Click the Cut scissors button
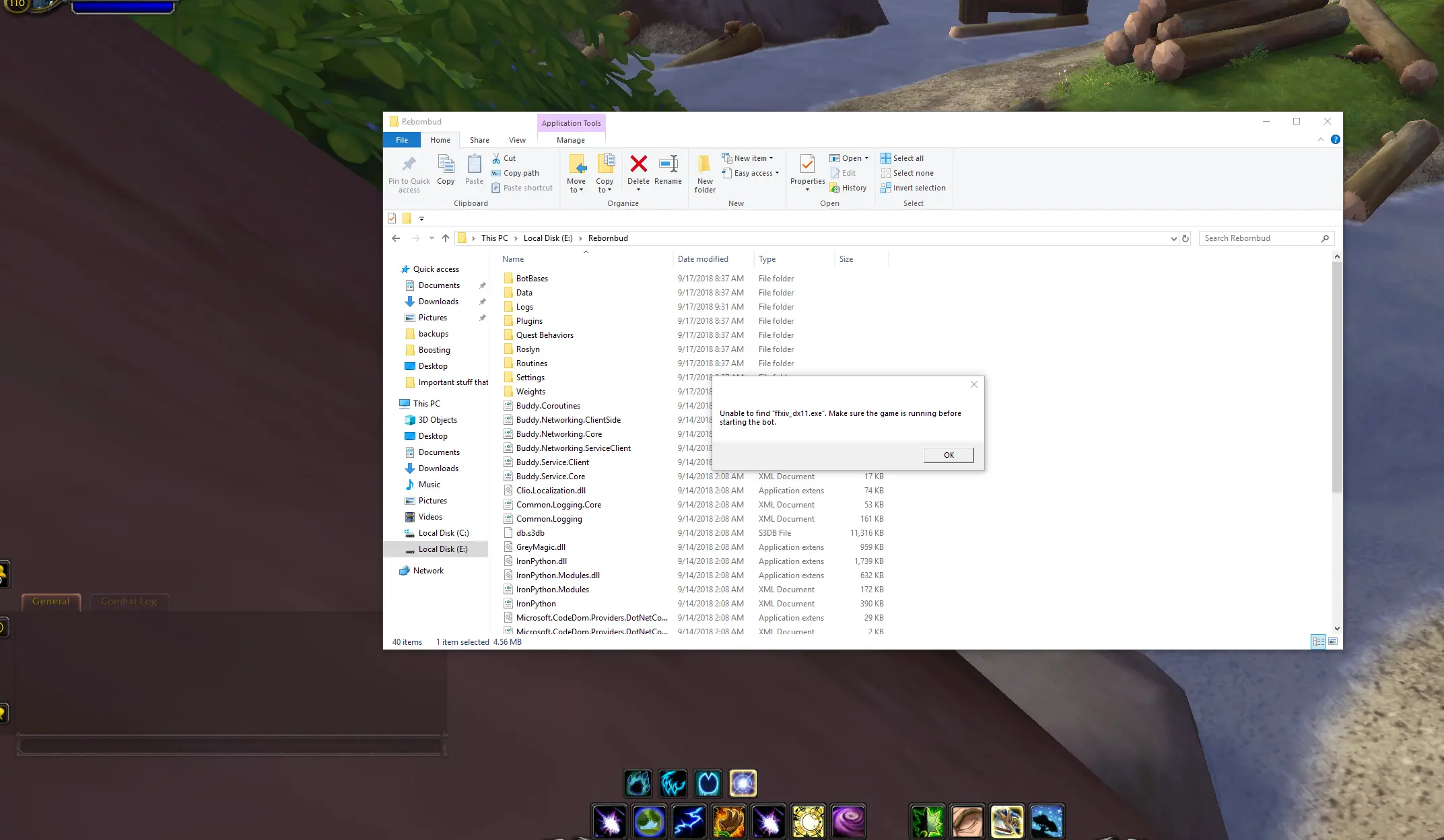 [x=504, y=158]
